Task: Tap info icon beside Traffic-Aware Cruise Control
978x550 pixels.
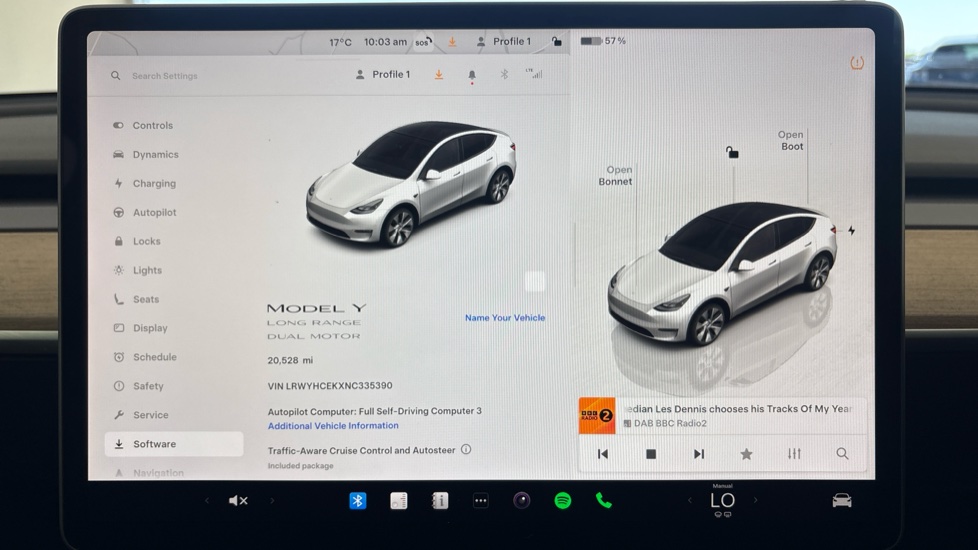Action: coord(466,449)
